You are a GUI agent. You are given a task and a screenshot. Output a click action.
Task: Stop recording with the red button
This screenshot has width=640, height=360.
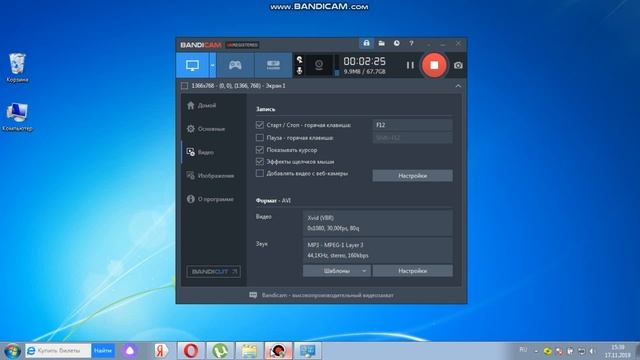pyautogui.click(x=434, y=65)
